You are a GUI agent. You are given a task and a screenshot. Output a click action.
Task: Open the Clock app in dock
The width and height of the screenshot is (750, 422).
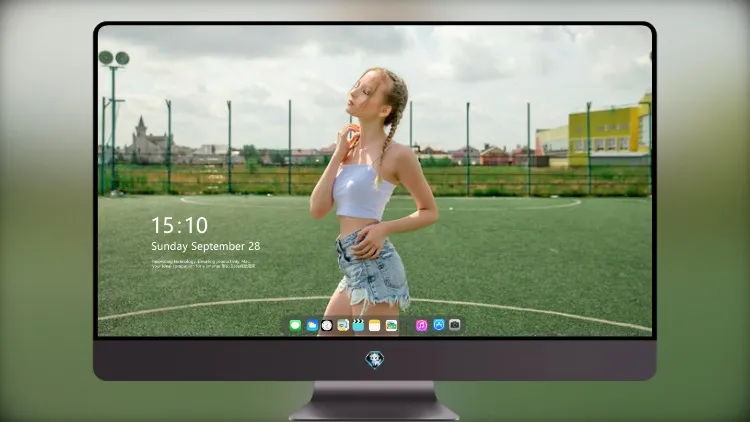pyautogui.click(x=327, y=326)
